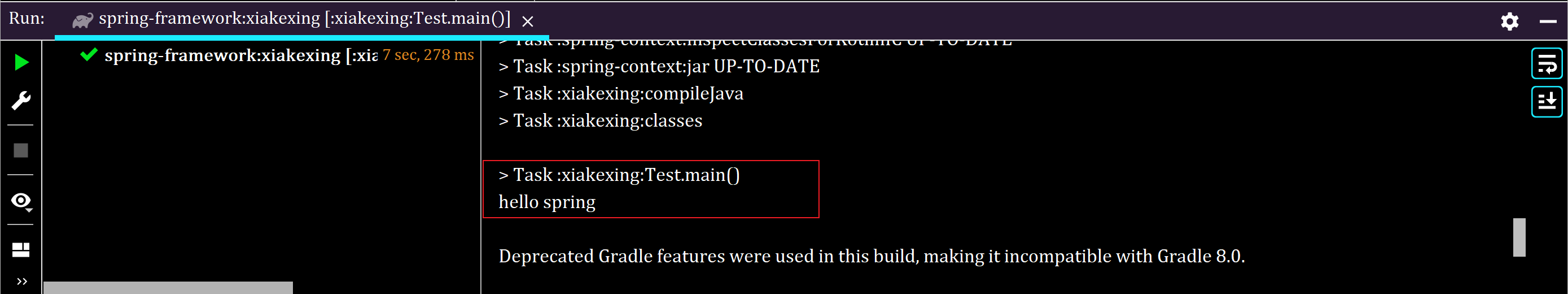Open Run tool window settings gear
The image size is (1568, 294).
click(x=1509, y=21)
